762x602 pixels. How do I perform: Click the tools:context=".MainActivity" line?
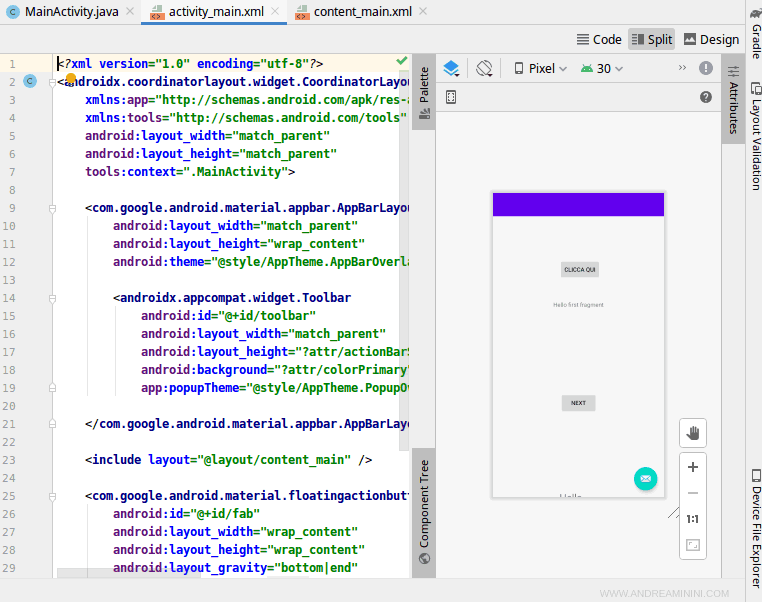click(190, 172)
